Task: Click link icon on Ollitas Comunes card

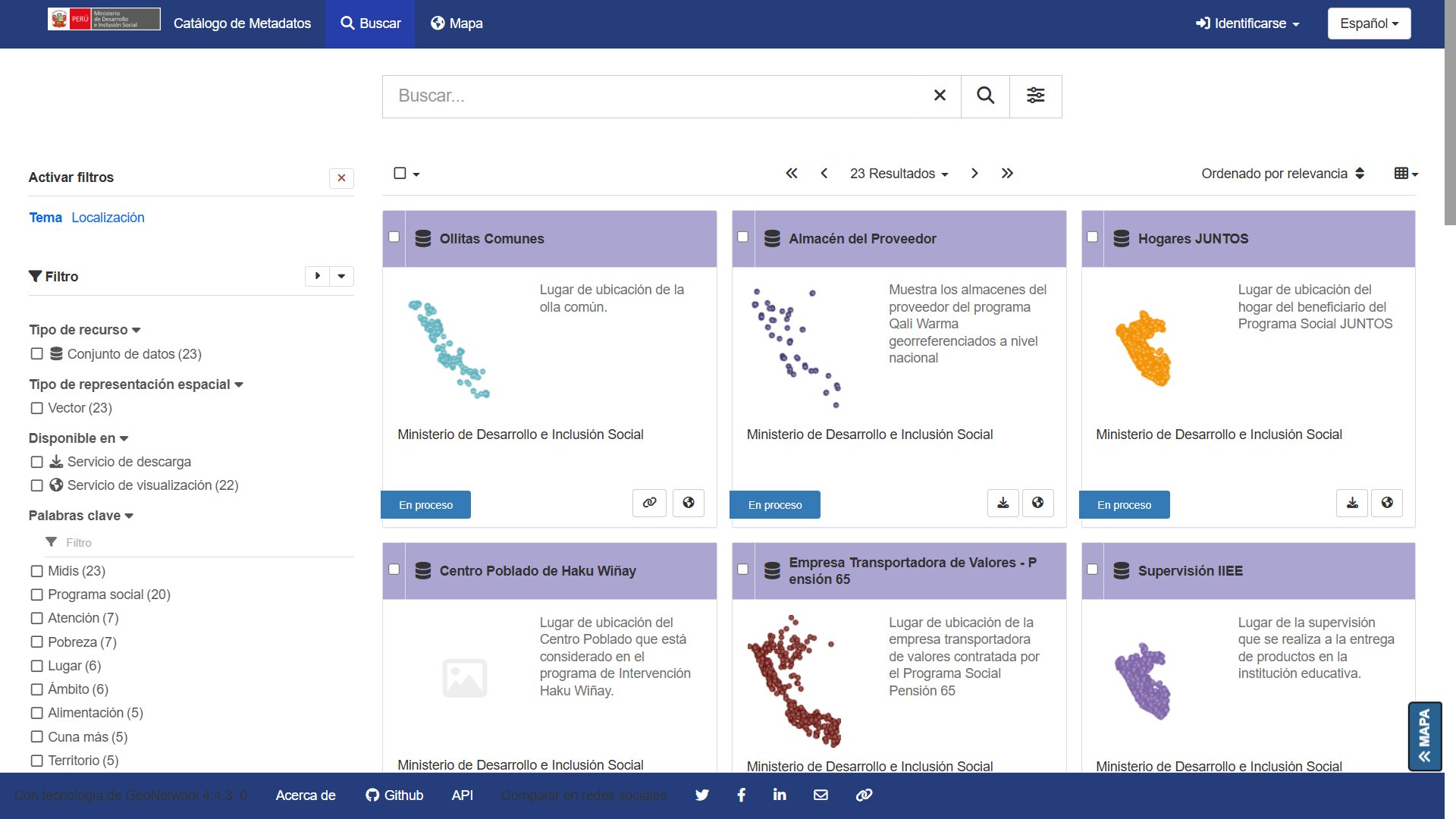Action: coord(649,503)
